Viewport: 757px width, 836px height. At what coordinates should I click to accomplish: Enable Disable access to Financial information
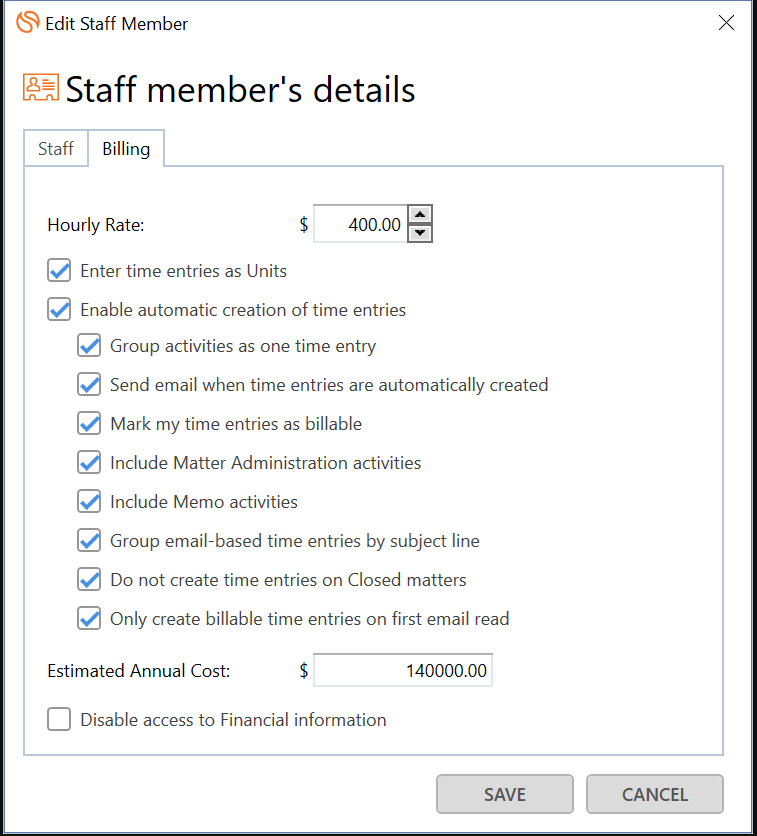tap(59, 719)
